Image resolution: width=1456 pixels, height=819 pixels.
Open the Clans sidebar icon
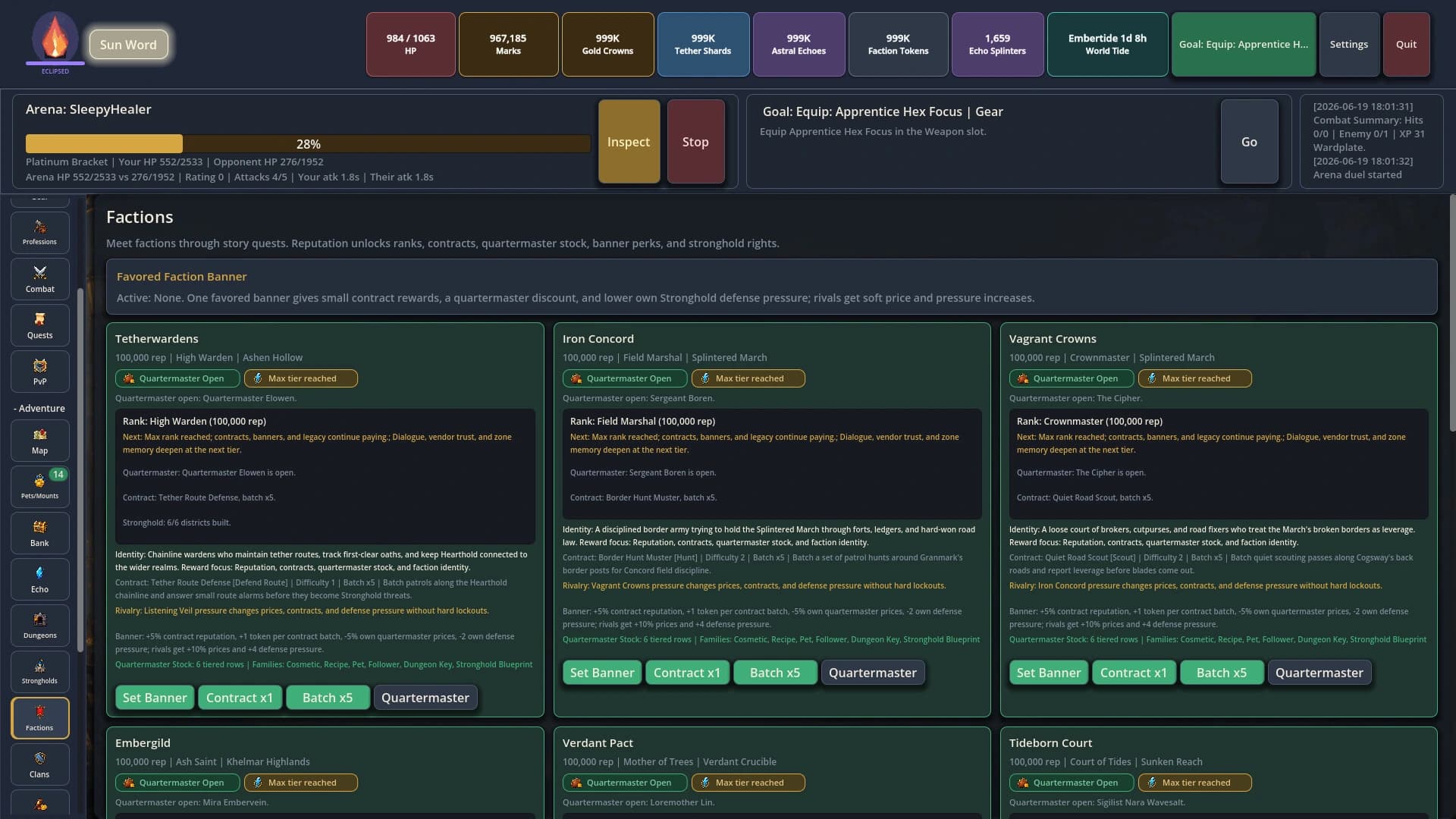point(39,764)
